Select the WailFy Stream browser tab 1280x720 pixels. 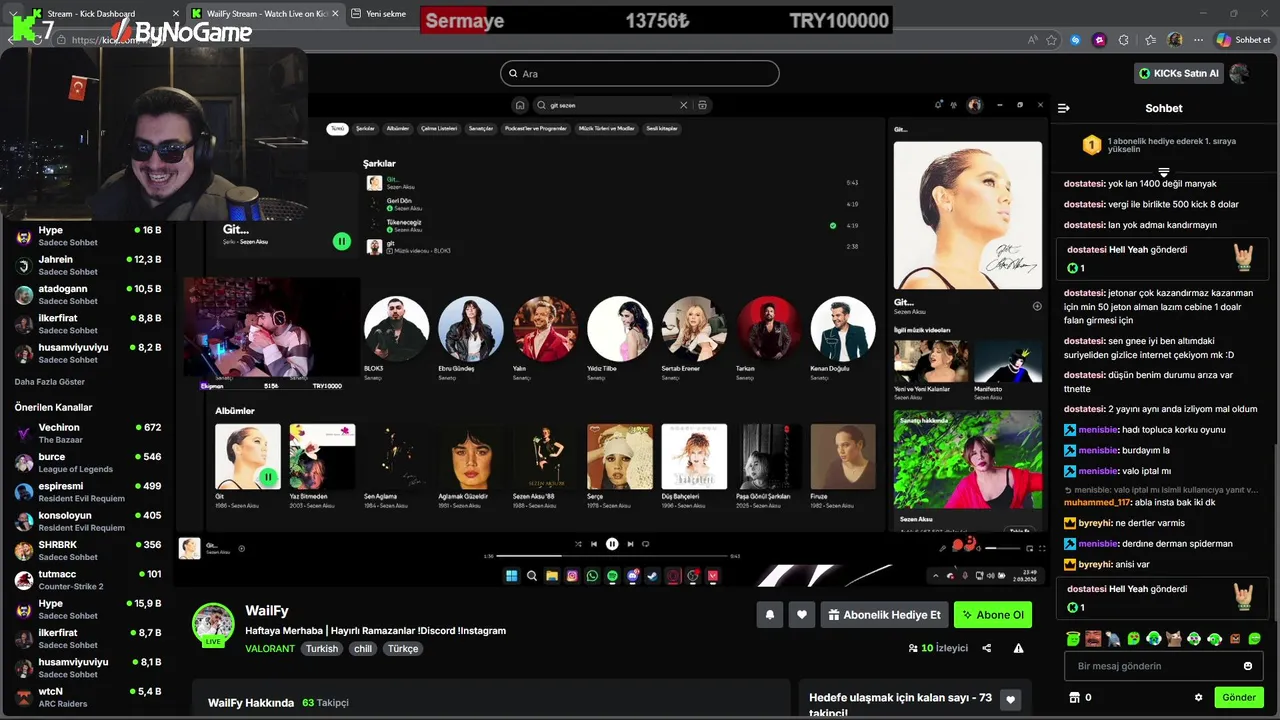coord(264,14)
